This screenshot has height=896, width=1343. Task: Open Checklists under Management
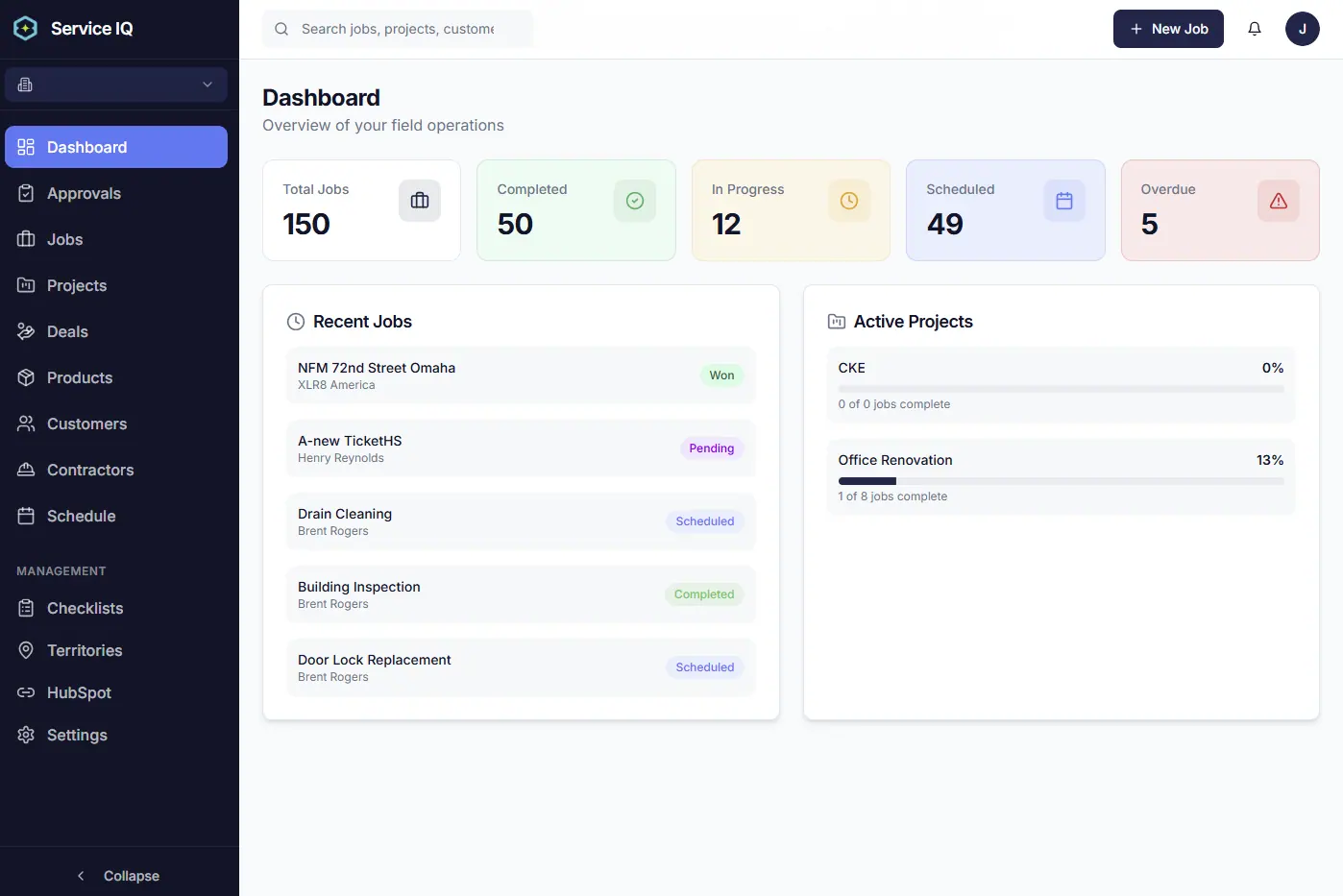(x=116, y=608)
